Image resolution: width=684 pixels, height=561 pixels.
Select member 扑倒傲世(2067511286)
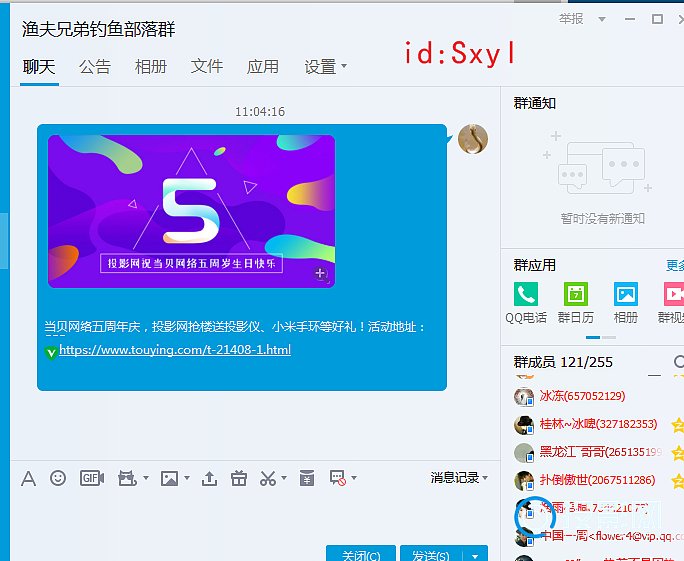point(597,480)
